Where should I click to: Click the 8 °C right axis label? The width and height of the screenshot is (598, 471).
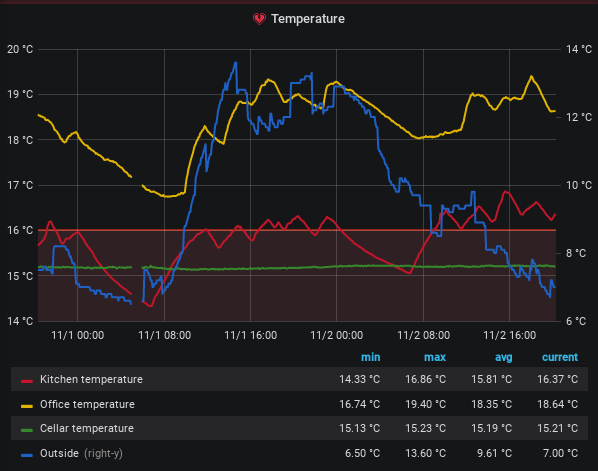click(x=576, y=253)
